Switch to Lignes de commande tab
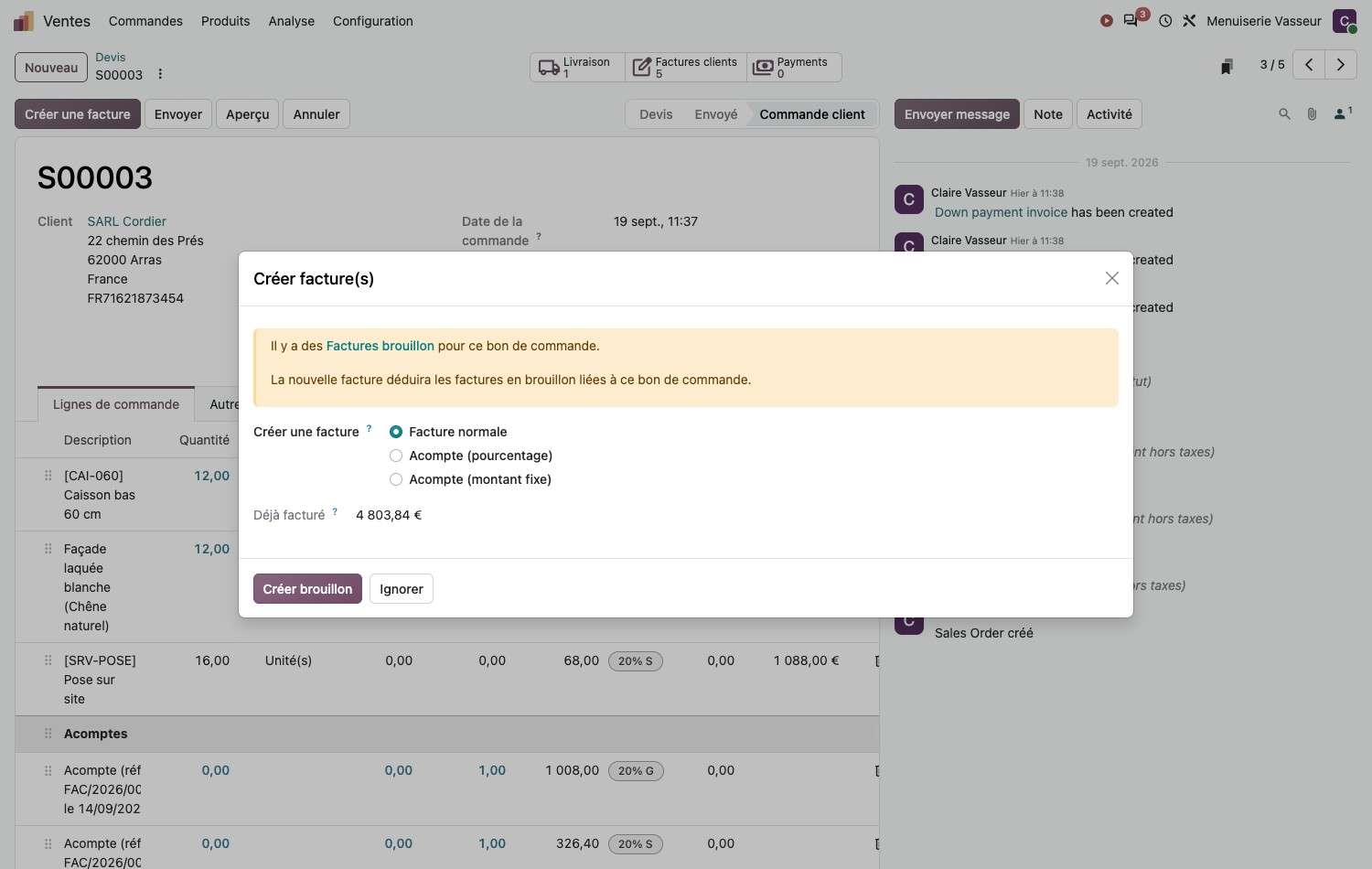 coord(116,404)
